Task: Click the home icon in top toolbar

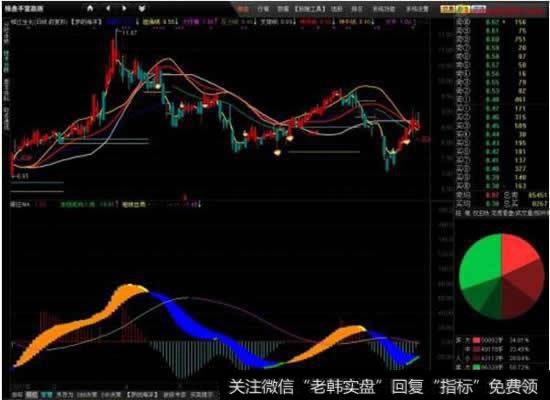Action: (90, 8)
